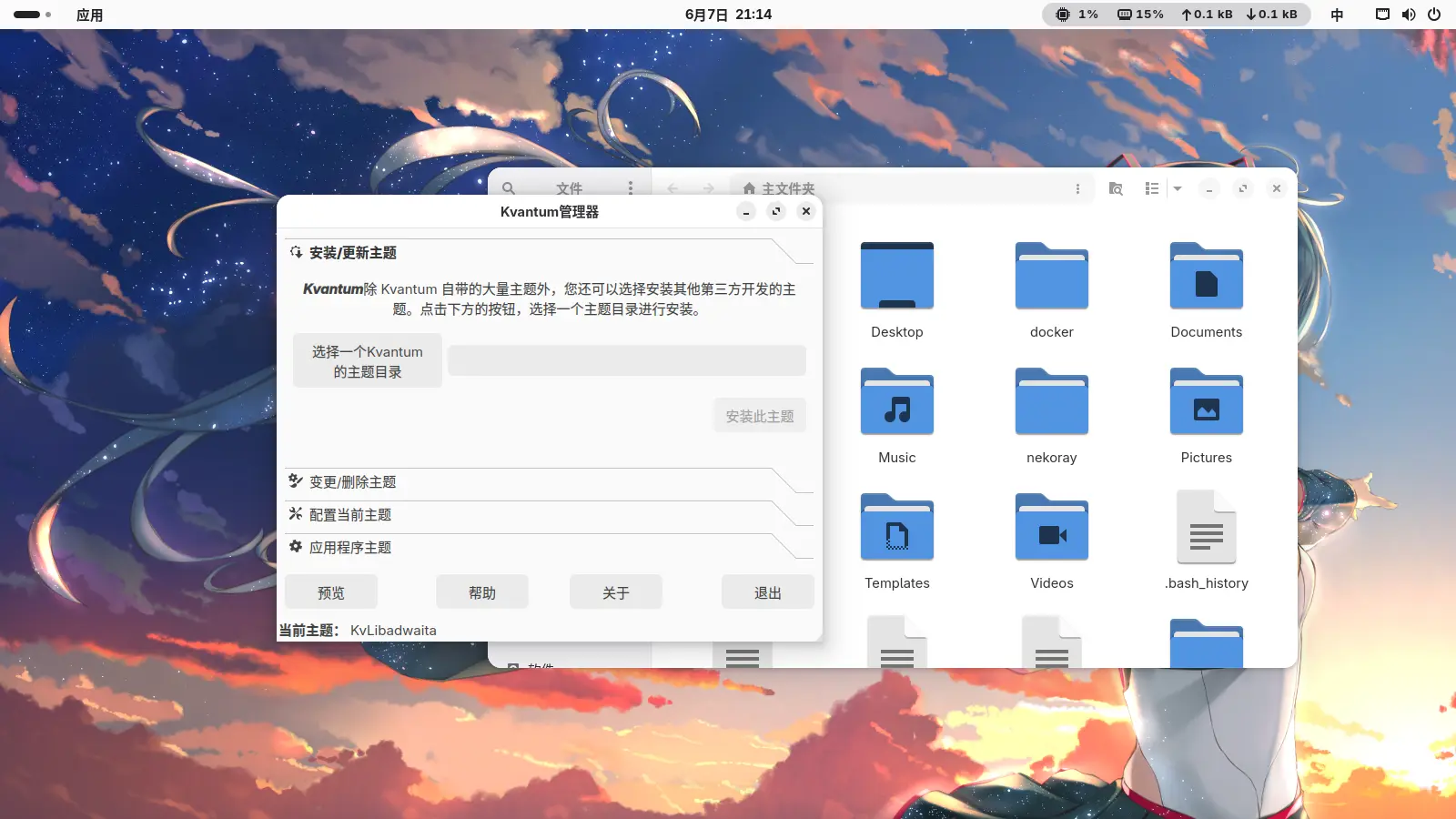Open the Templates folder icon
Viewport: 1456px width, 819px height.
tap(897, 528)
